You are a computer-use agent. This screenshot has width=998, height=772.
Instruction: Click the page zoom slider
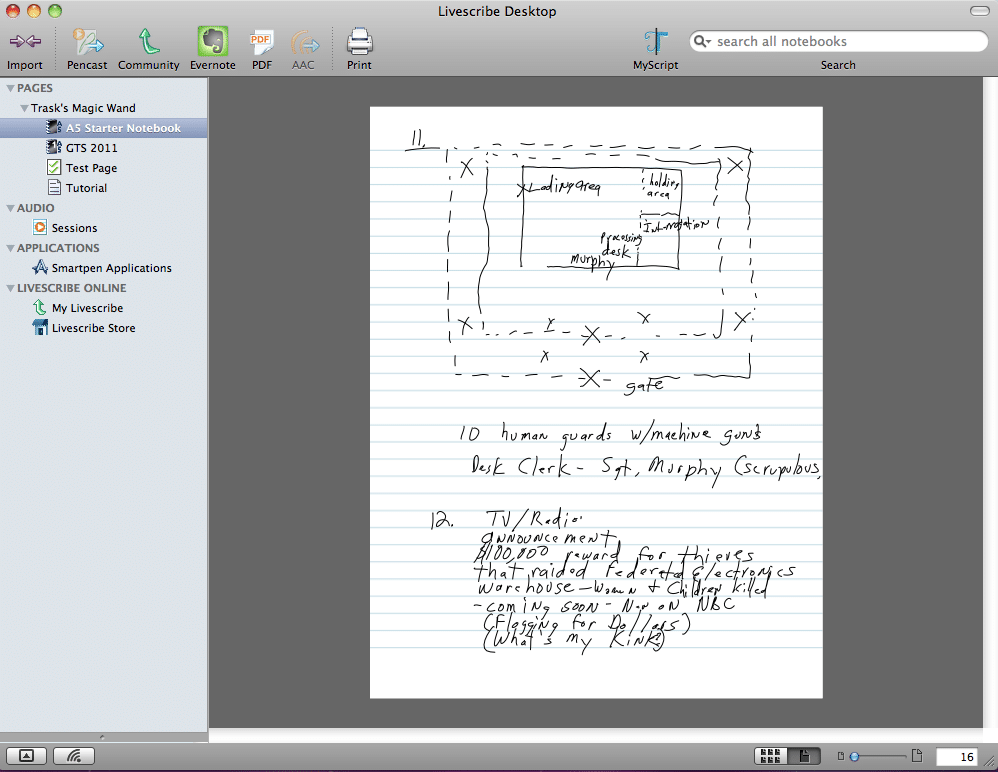pos(879,756)
